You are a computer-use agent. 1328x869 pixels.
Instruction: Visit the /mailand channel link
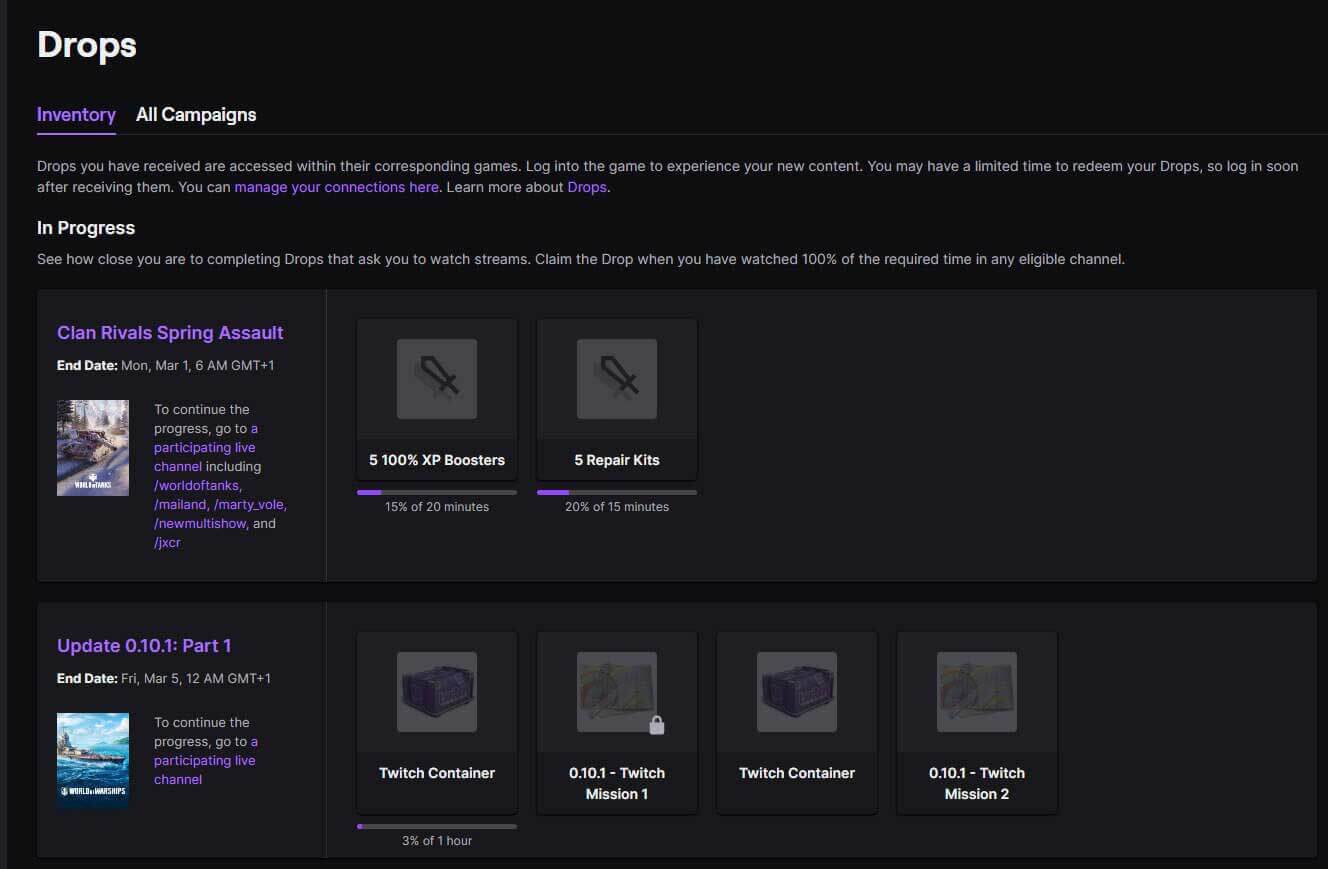point(180,505)
